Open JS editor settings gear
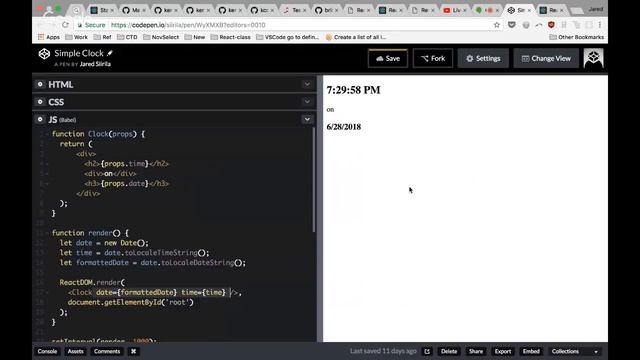This screenshot has height=360, width=640. click(40, 119)
